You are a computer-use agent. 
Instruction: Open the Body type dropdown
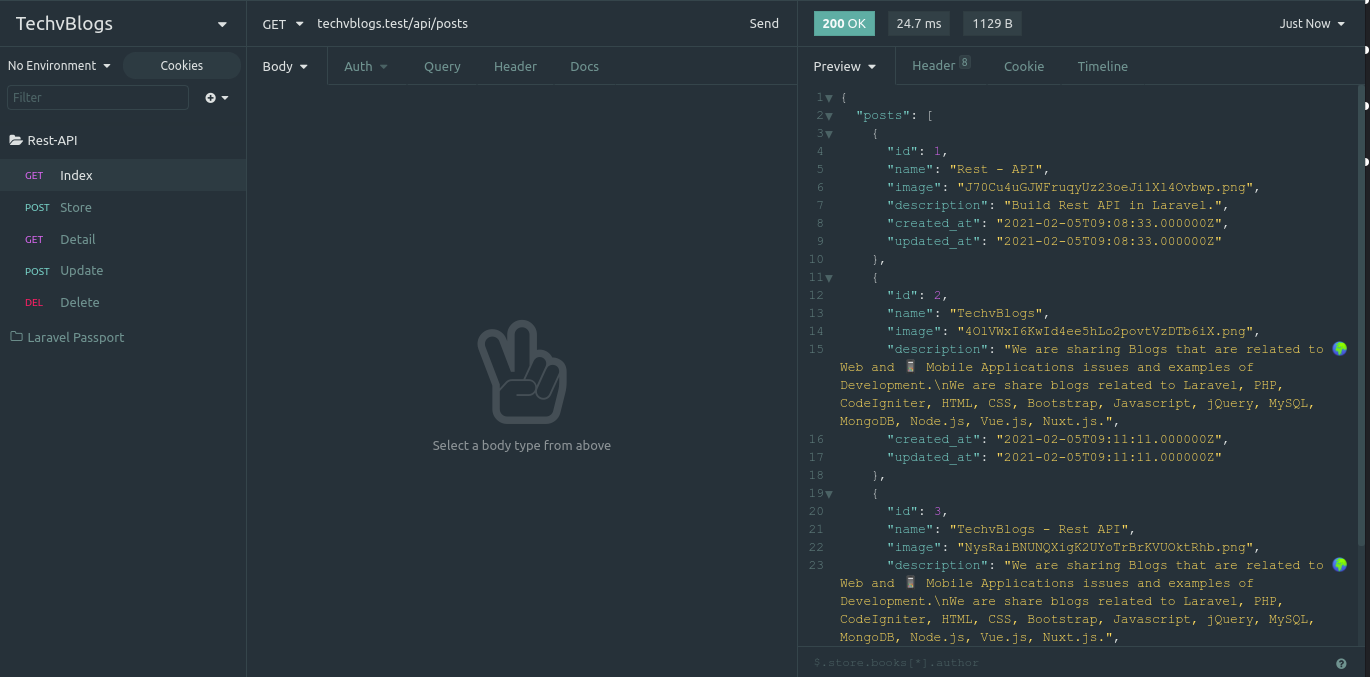286,66
